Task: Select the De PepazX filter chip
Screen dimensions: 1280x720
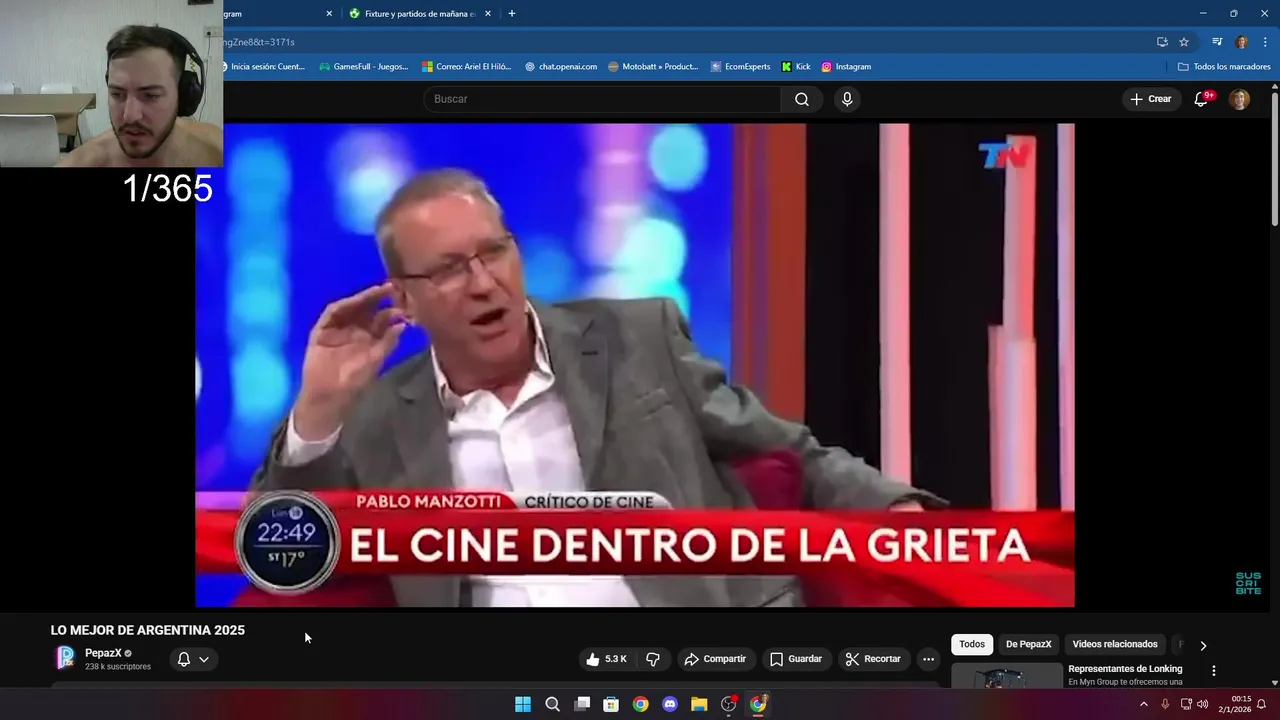Action: [x=1028, y=644]
